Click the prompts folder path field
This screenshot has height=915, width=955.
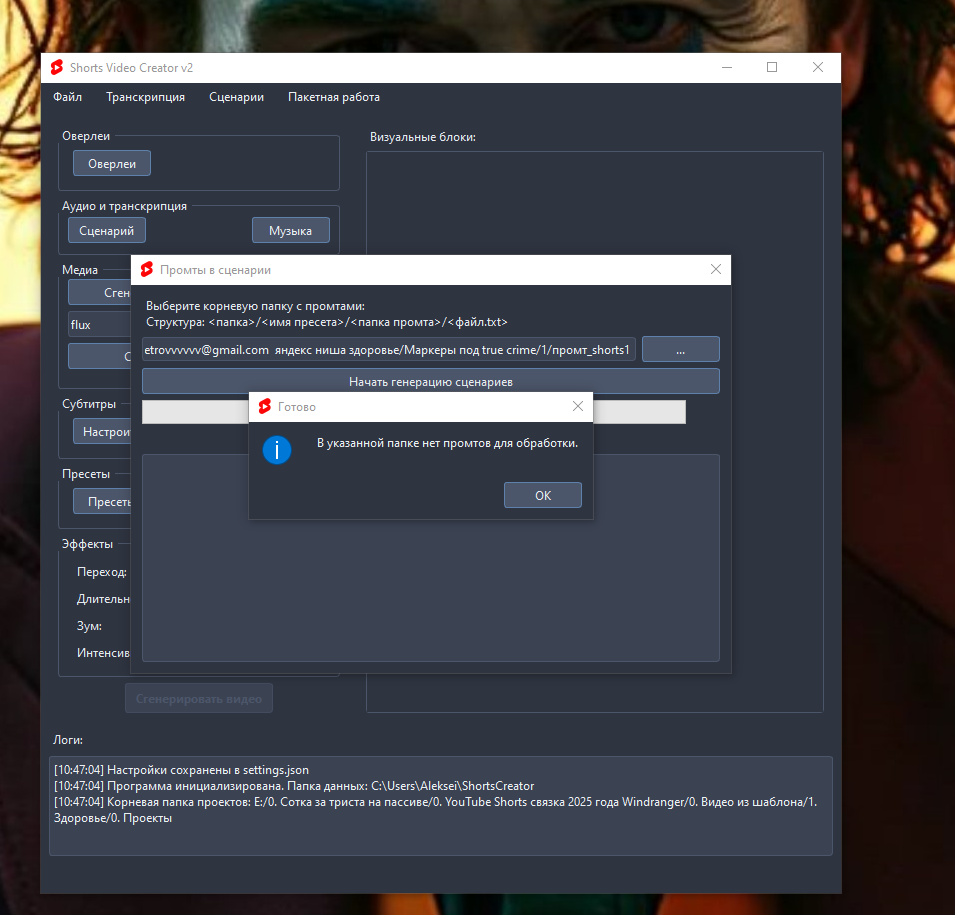[389, 350]
